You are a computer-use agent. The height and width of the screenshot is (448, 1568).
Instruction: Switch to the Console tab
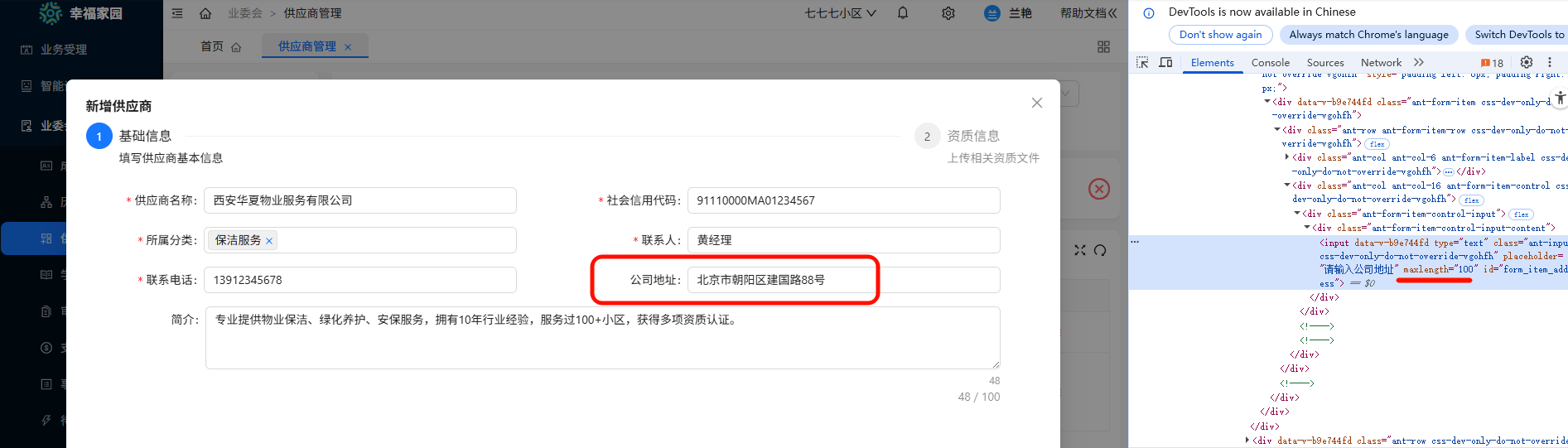coord(1270,63)
